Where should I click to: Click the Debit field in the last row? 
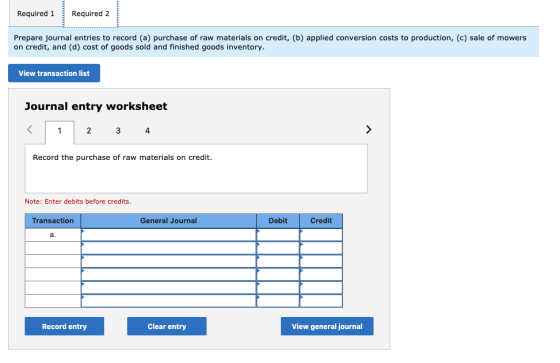278,301
